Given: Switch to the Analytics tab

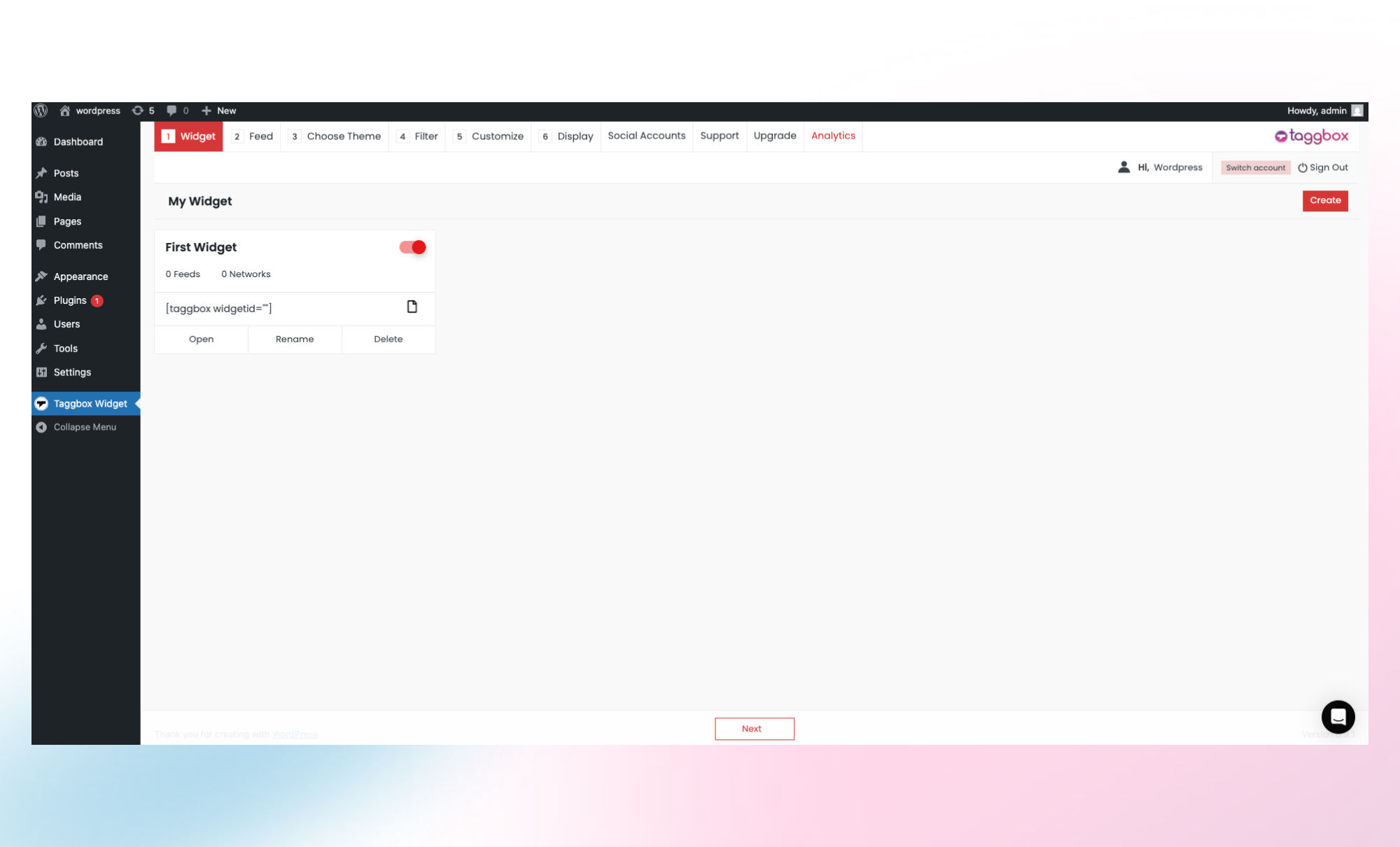Looking at the screenshot, I should click(833, 136).
